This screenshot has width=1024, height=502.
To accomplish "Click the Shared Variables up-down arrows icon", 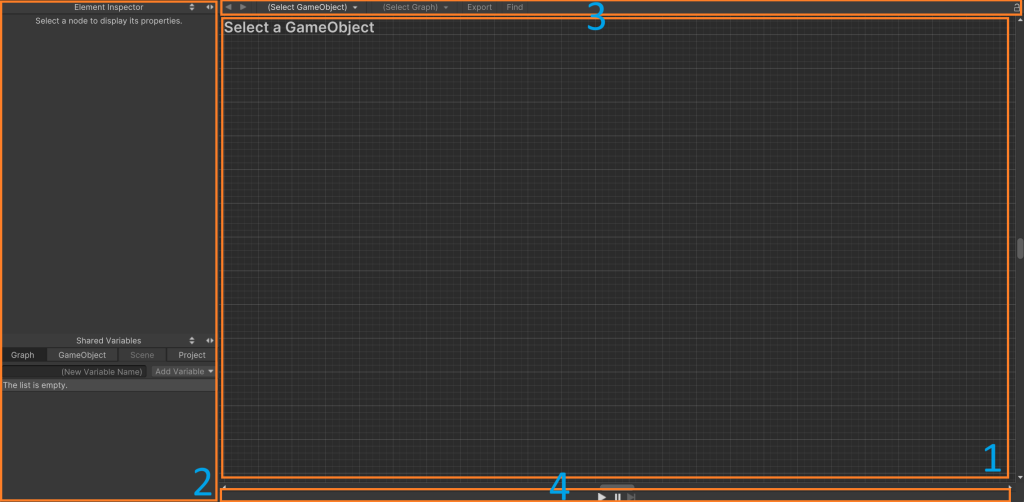I will (x=192, y=340).
